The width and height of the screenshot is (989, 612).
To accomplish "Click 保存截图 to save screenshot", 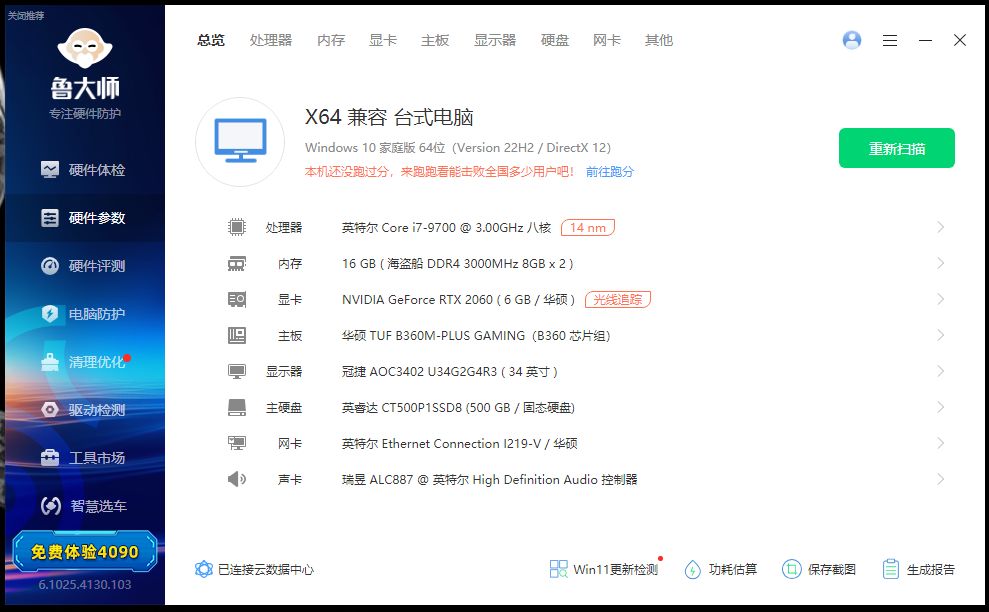I will point(819,569).
